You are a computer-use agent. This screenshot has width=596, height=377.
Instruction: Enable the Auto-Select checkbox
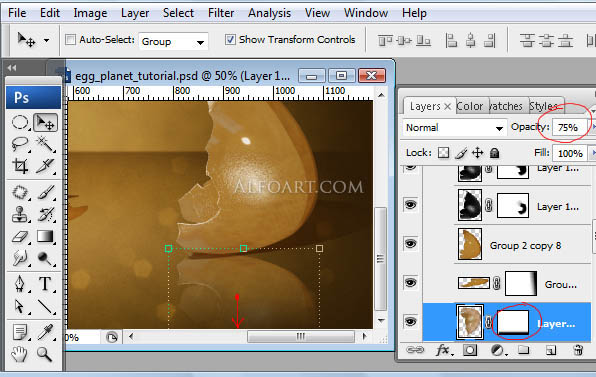pos(70,40)
